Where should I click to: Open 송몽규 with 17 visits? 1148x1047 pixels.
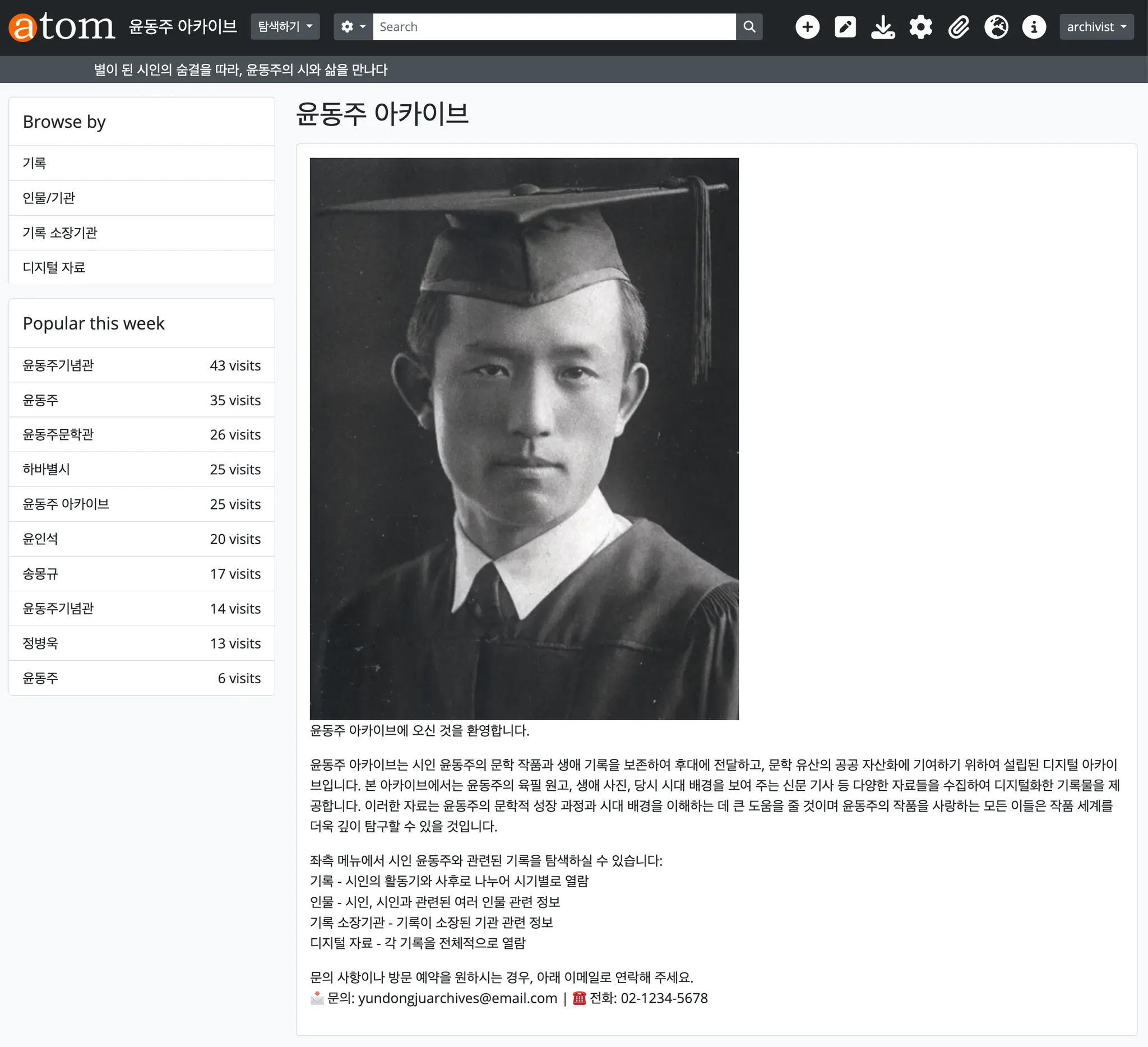[40, 574]
